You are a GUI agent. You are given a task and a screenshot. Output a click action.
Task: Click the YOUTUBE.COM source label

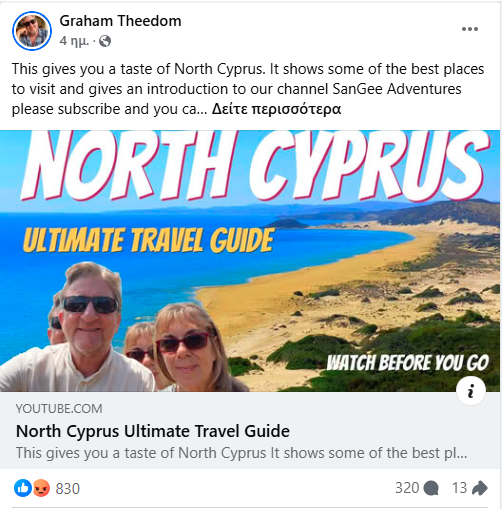click(59, 409)
